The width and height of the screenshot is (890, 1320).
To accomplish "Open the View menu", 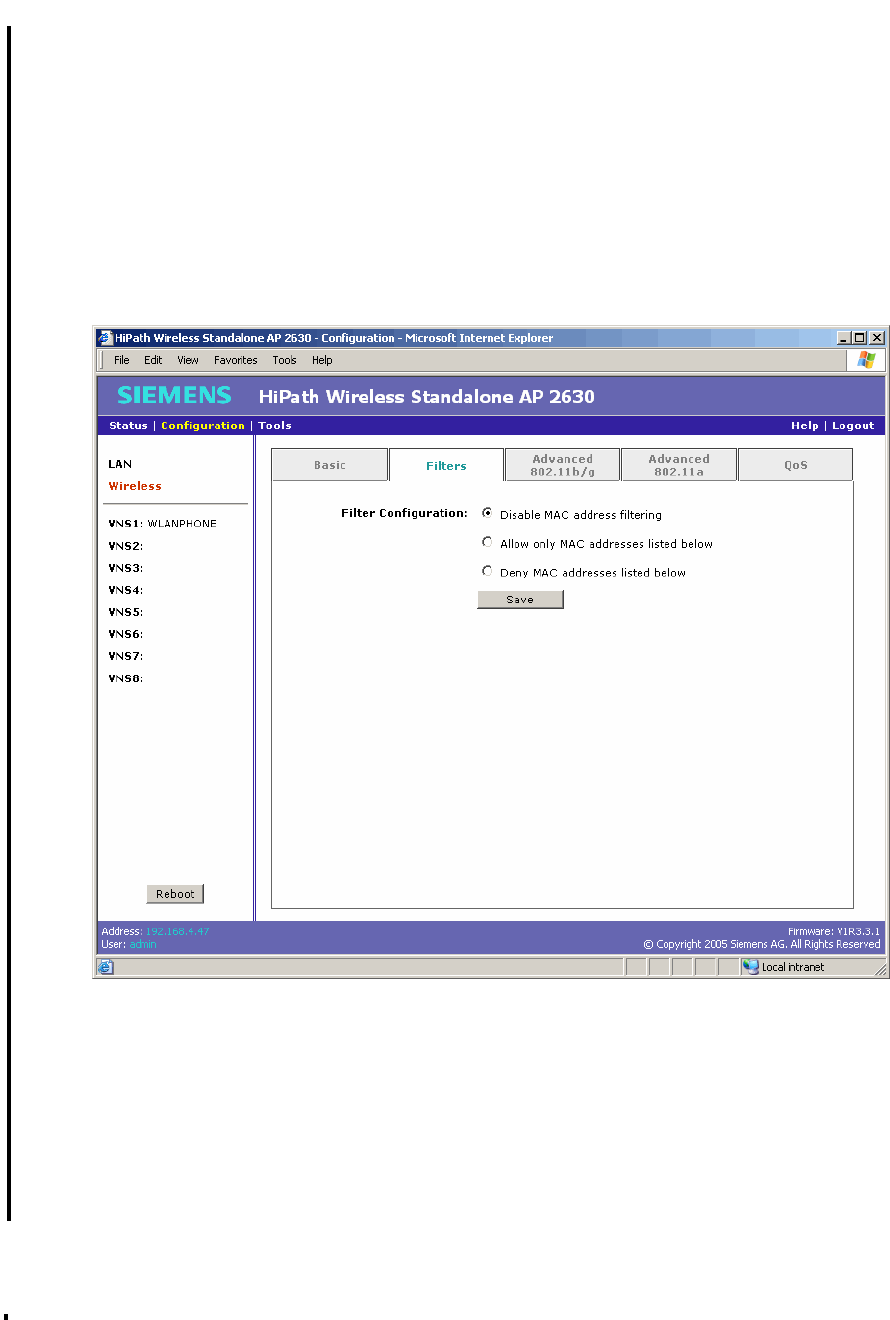I will pyautogui.click(x=188, y=360).
